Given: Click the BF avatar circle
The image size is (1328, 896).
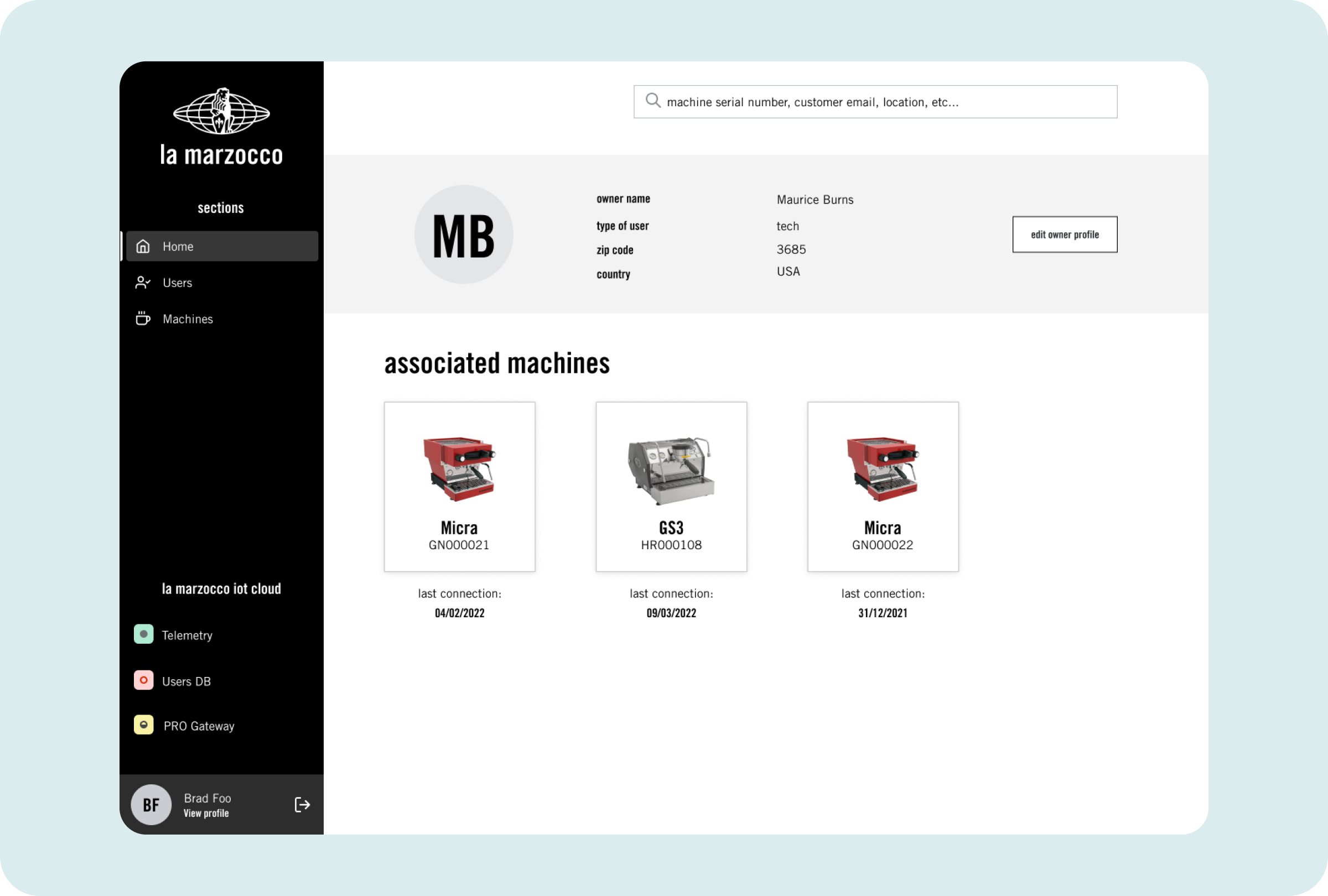Looking at the screenshot, I should coord(152,805).
